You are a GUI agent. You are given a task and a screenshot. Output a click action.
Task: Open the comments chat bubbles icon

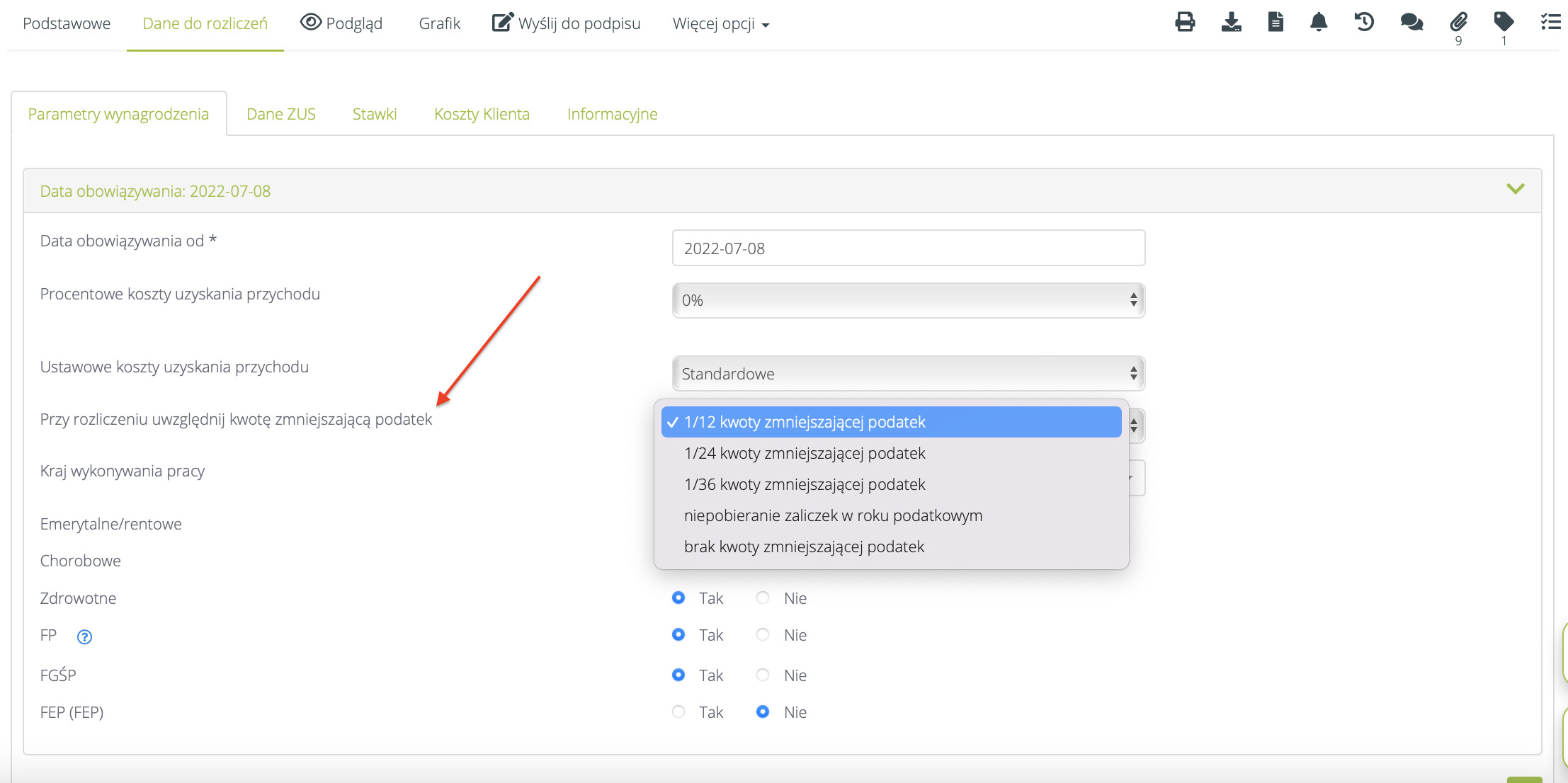[x=1411, y=22]
